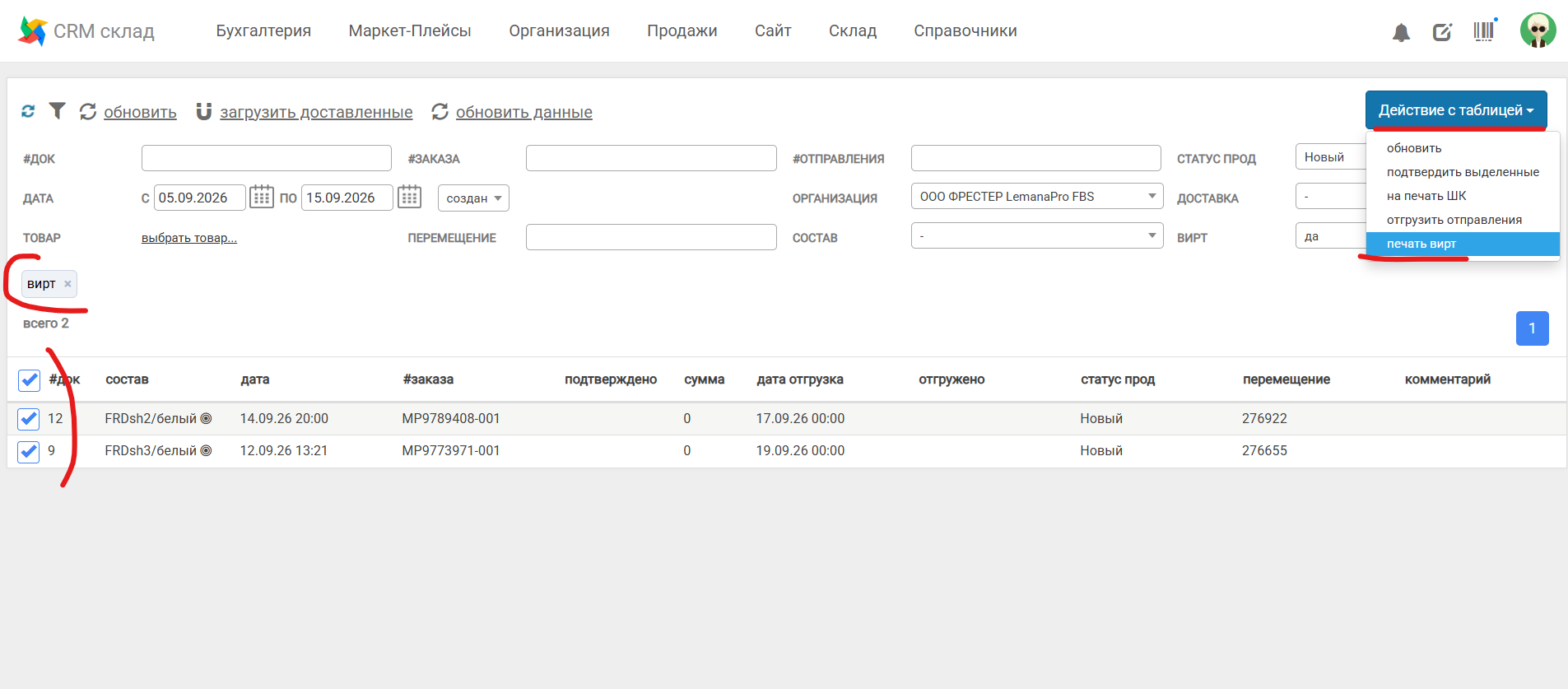The width and height of the screenshot is (1568, 689).
Task: Click the user avatar icon
Action: tap(1538, 30)
